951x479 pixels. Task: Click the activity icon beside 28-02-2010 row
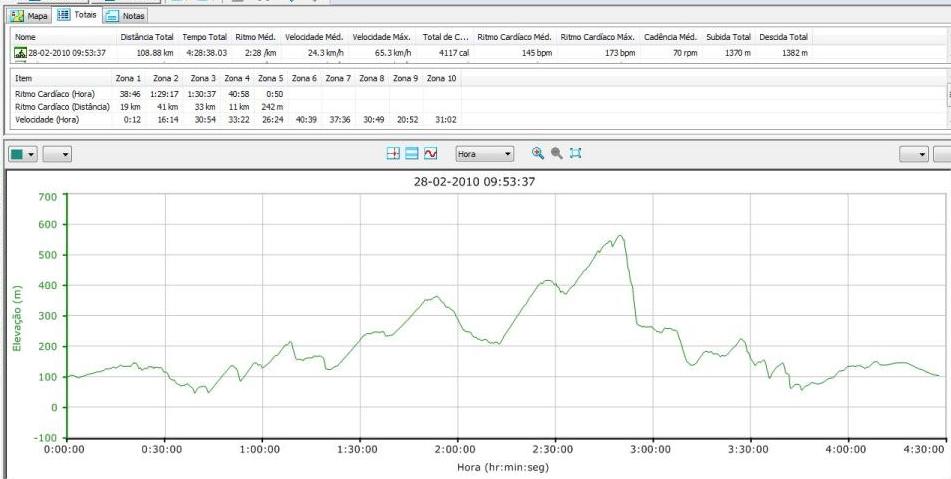point(20,53)
